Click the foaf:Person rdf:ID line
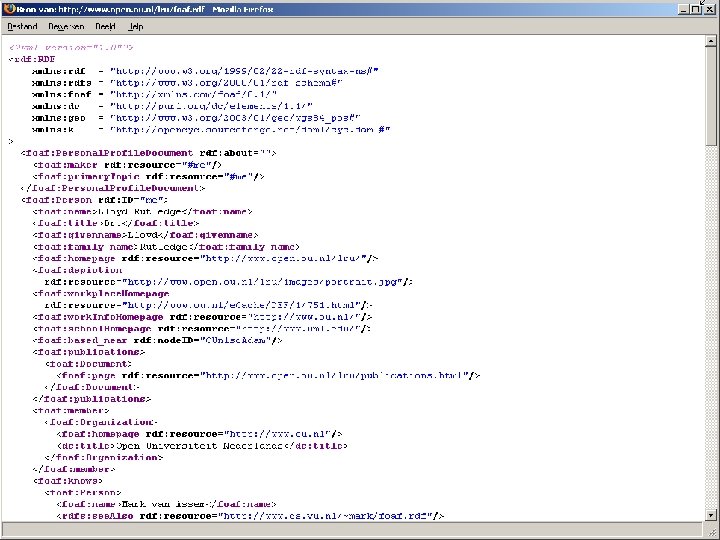Viewport: 720px width, 540px height. [94, 200]
